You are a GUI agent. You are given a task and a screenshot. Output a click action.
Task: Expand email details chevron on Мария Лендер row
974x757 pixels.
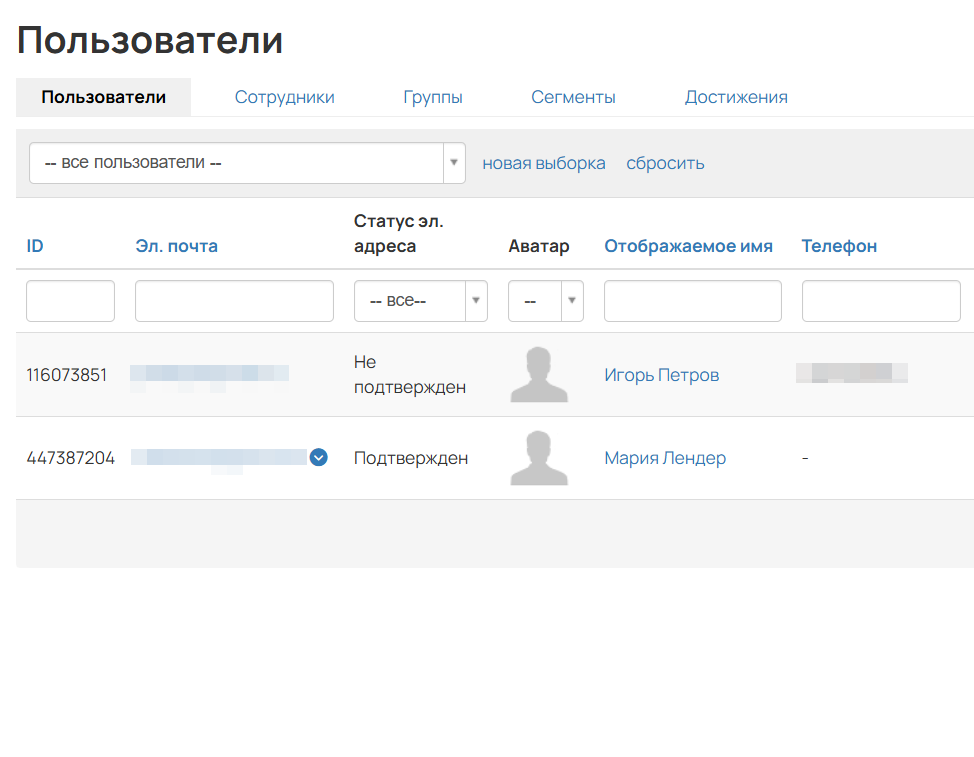(x=318, y=457)
